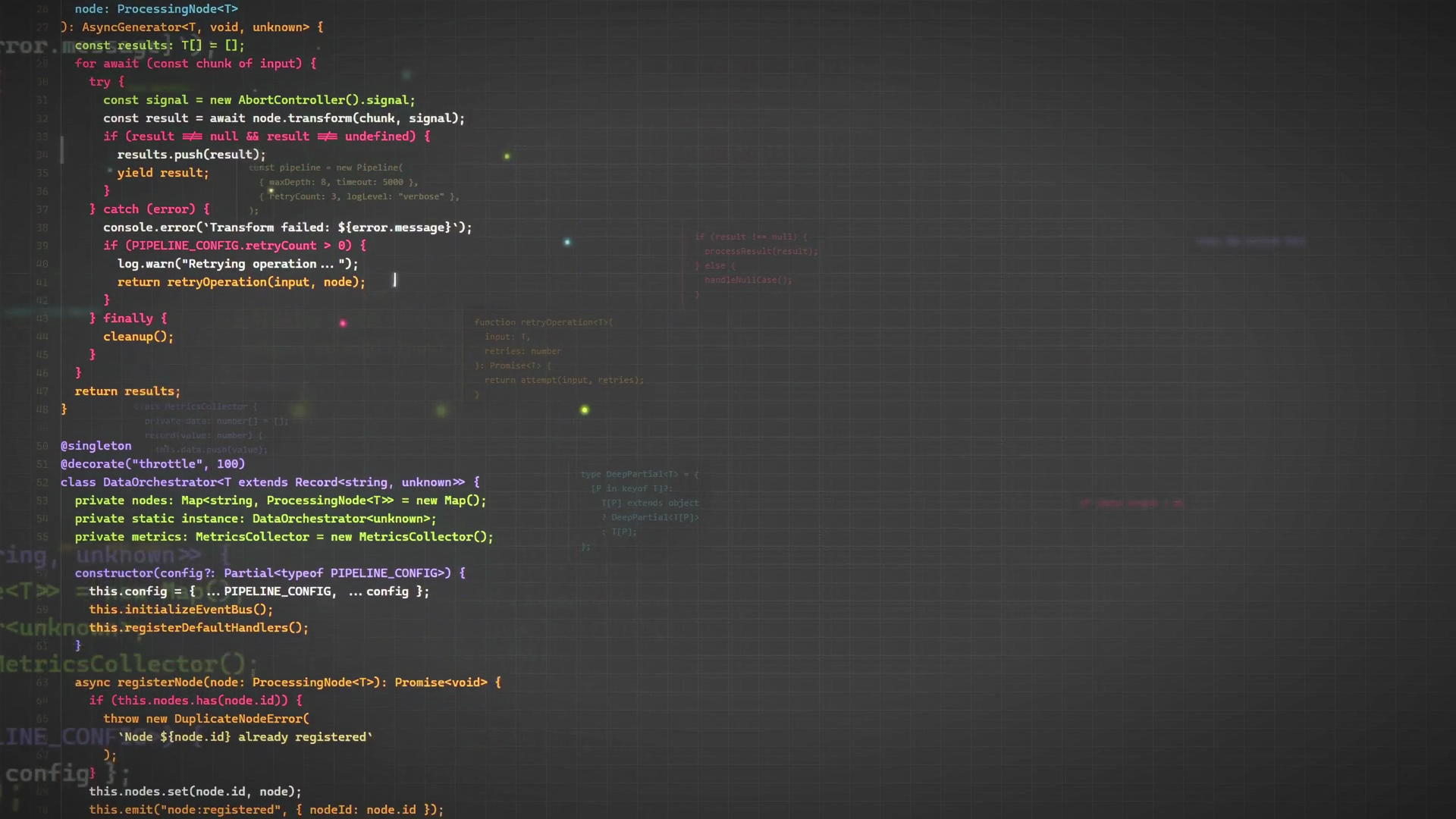Click the 'this.nodes.set(node.id, node);' line
The height and width of the screenshot is (819, 1456).
tap(196, 792)
